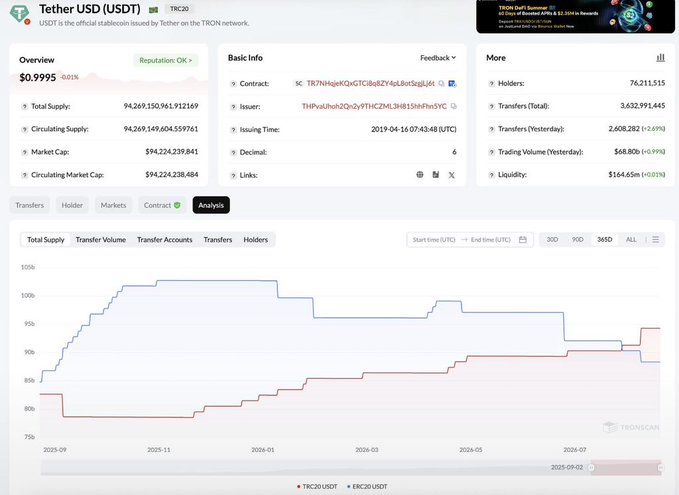Click the help icon next to Circulating Supply
This screenshot has width=679, height=495.
click(x=25, y=129)
